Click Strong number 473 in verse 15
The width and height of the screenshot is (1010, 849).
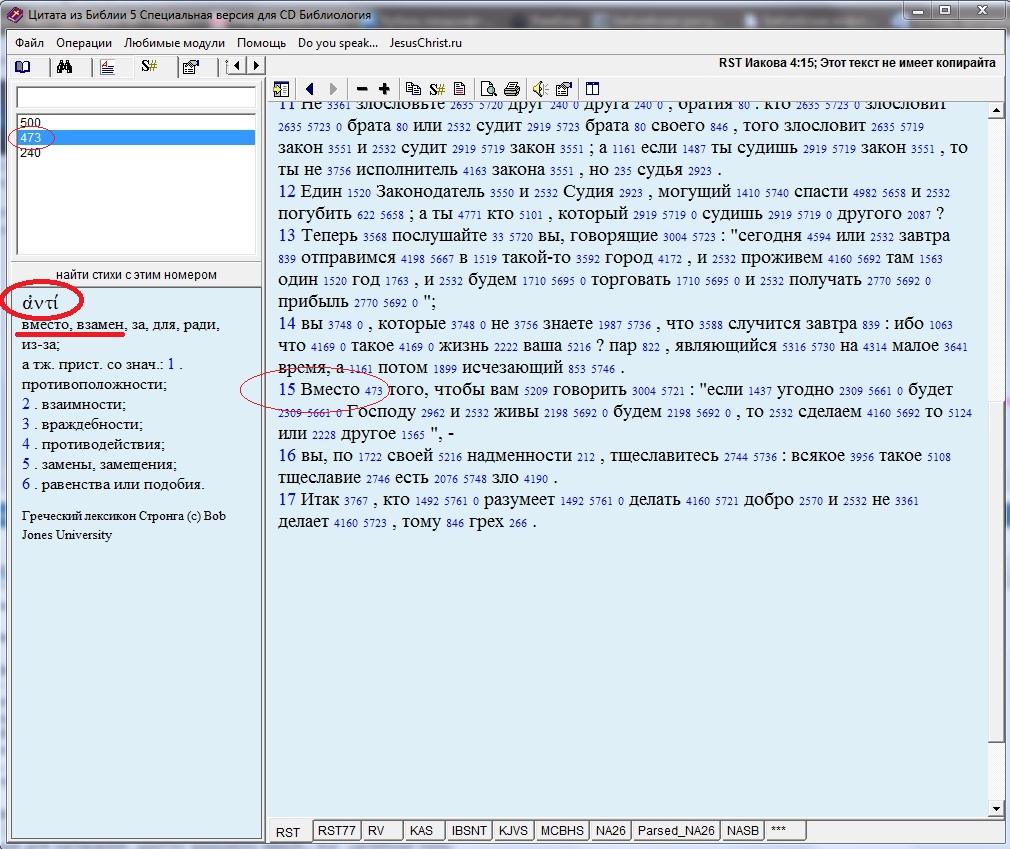point(374,391)
